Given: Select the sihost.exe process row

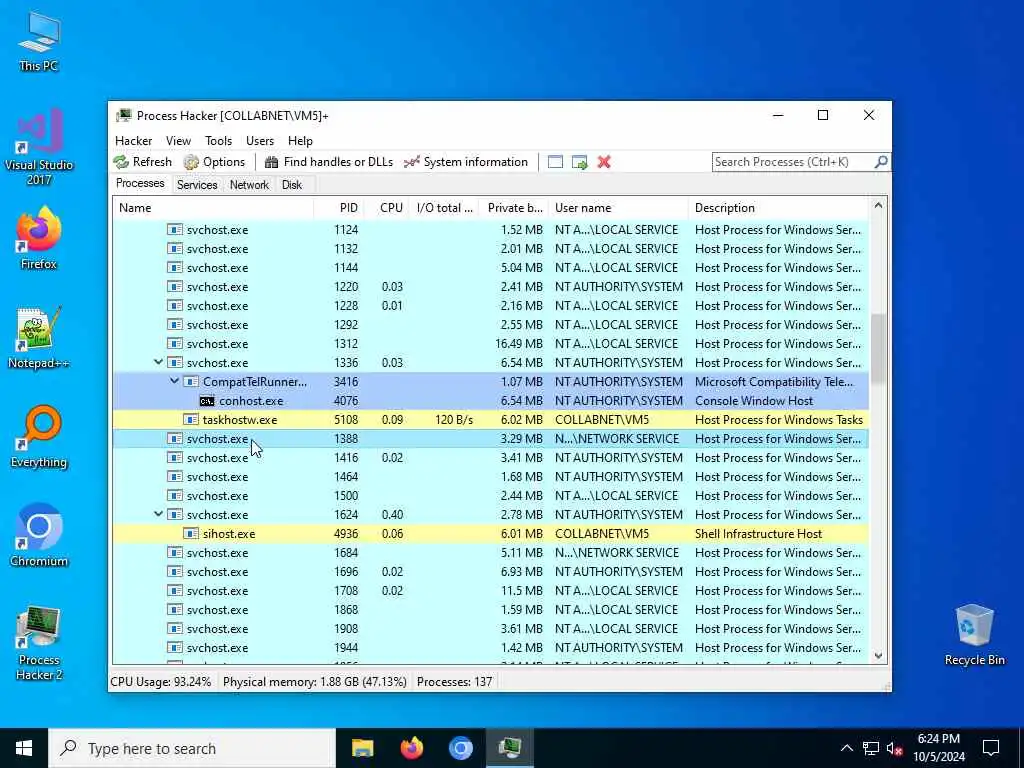Looking at the screenshot, I should pyautogui.click(x=491, y=534).
